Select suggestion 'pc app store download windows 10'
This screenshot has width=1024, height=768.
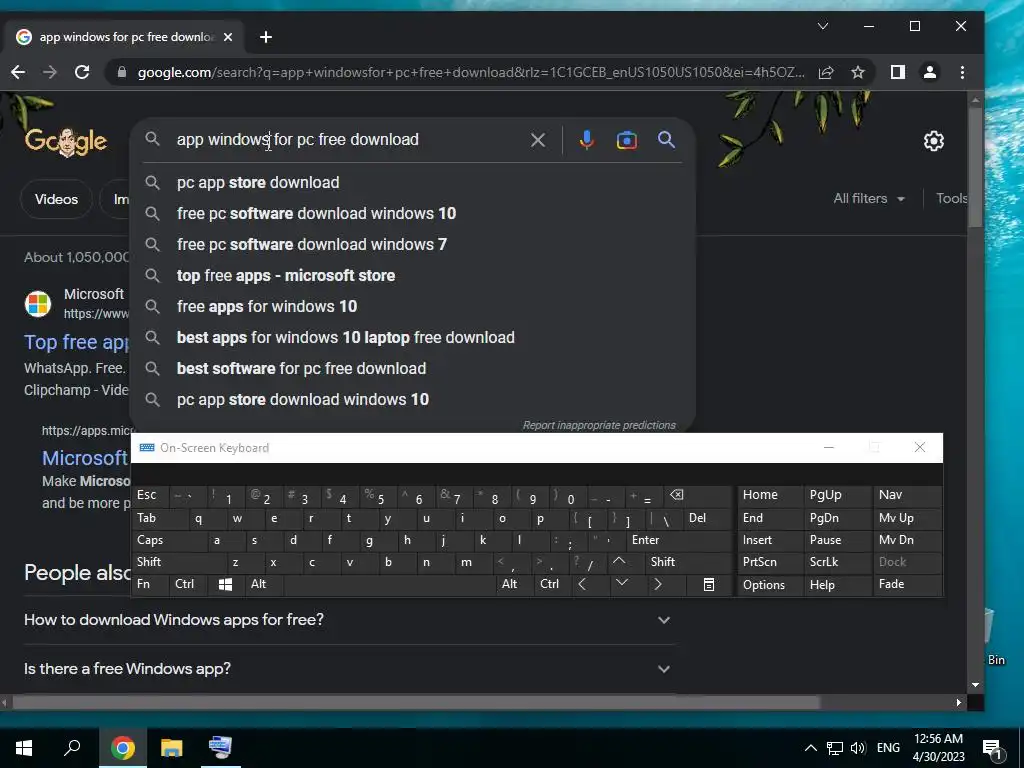coord(413,400)
